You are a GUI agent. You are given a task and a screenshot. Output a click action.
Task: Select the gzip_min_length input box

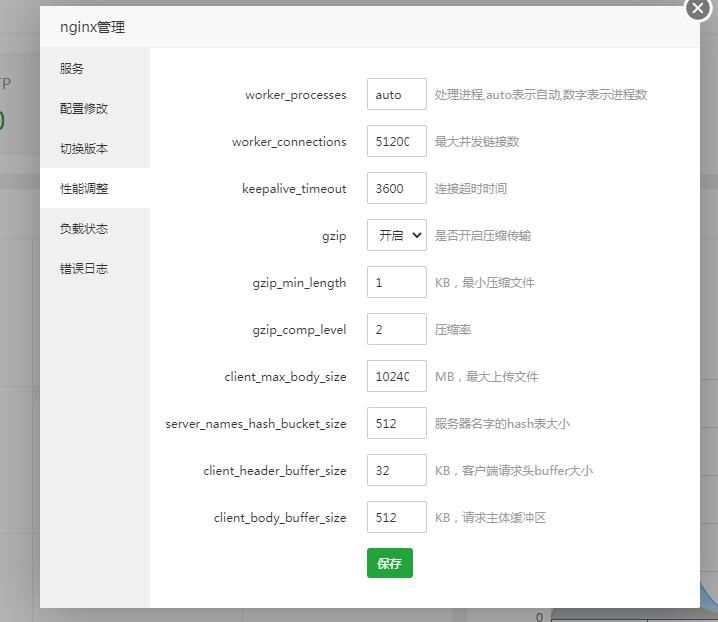pyautogui.click(x=396, y=283)
